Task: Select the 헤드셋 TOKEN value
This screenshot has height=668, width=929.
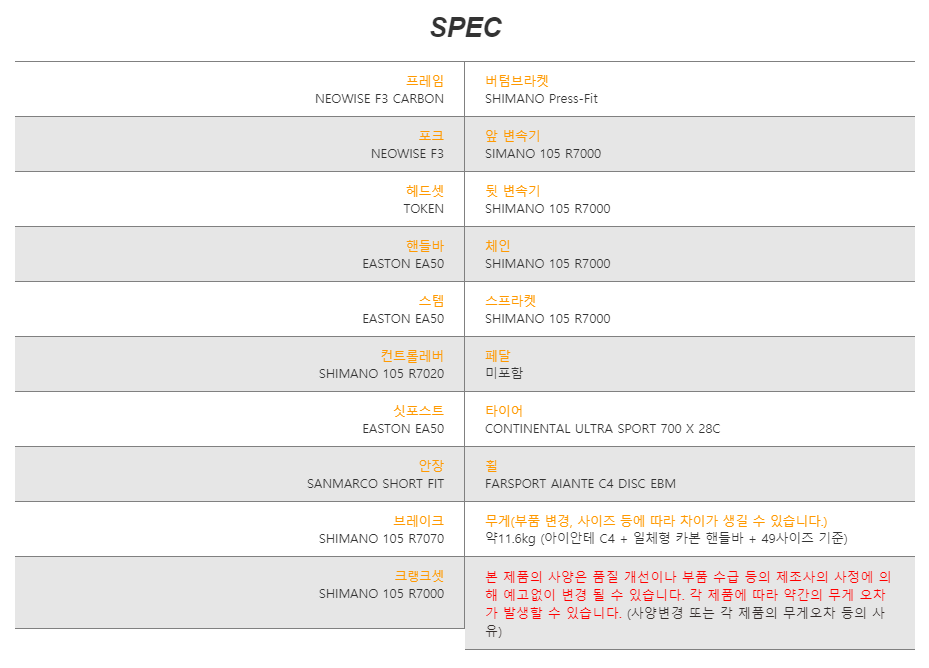Action: (423, 209)
